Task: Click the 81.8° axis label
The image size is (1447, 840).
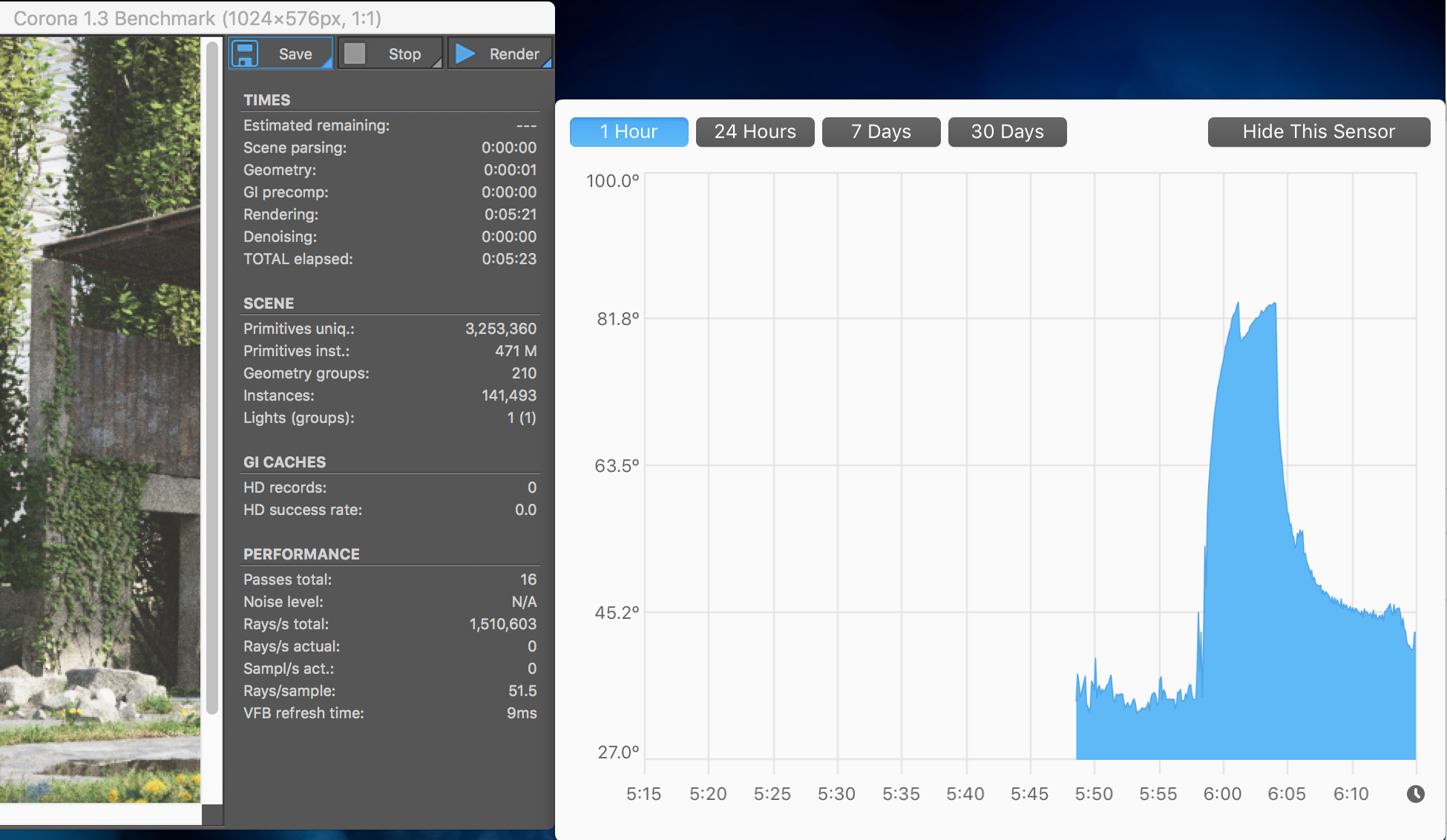Action: point(618,319)
